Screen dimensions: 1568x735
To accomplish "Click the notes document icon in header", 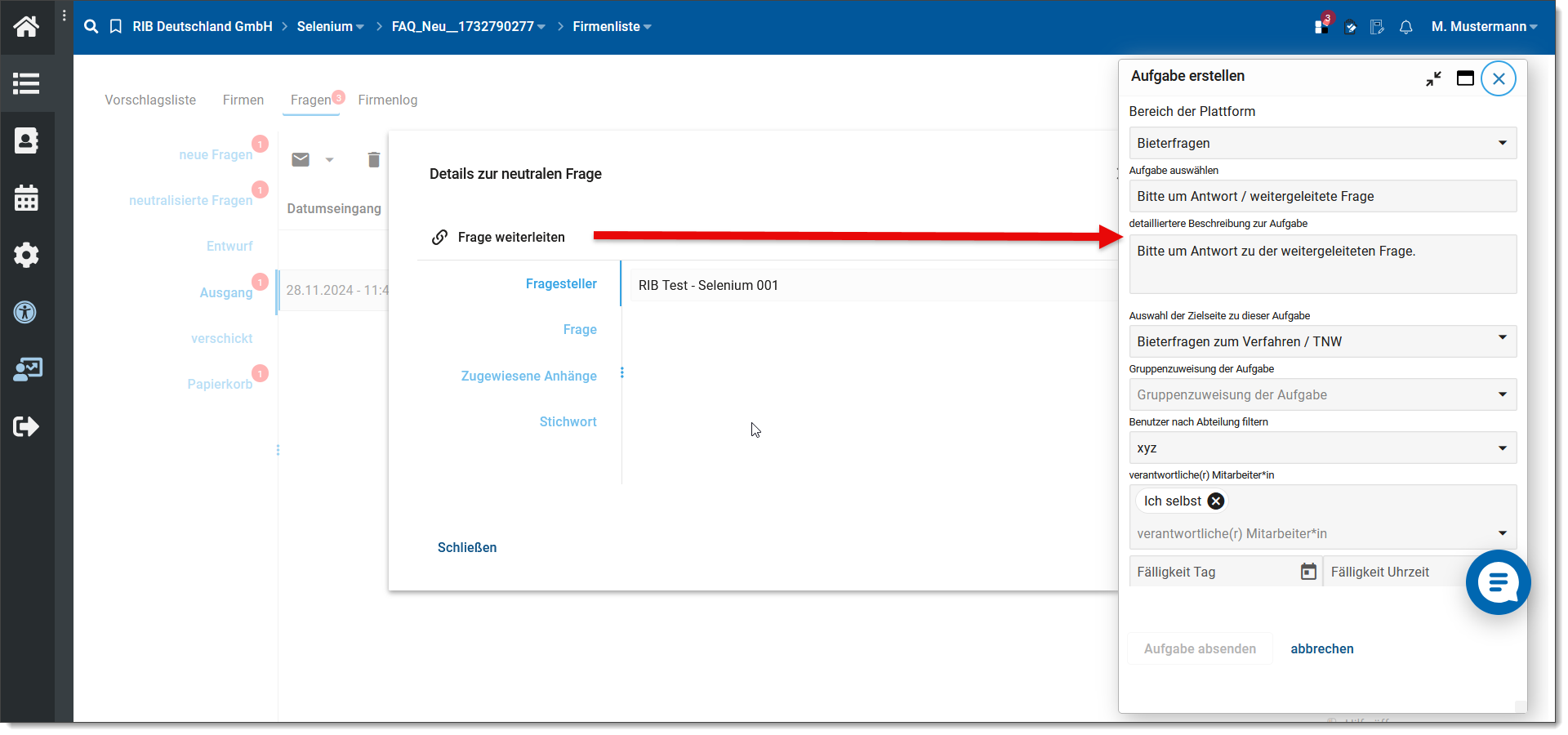I will [1377, 27].
